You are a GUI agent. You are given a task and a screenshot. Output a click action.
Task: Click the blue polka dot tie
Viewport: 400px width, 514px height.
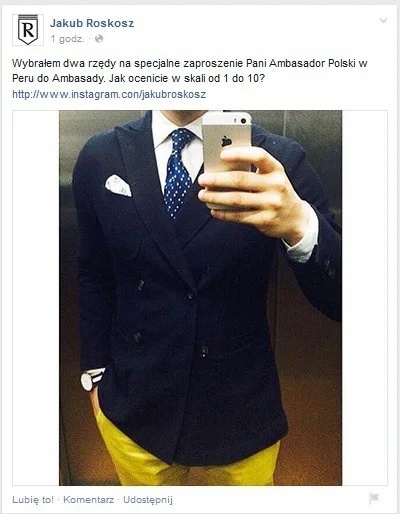177,173
